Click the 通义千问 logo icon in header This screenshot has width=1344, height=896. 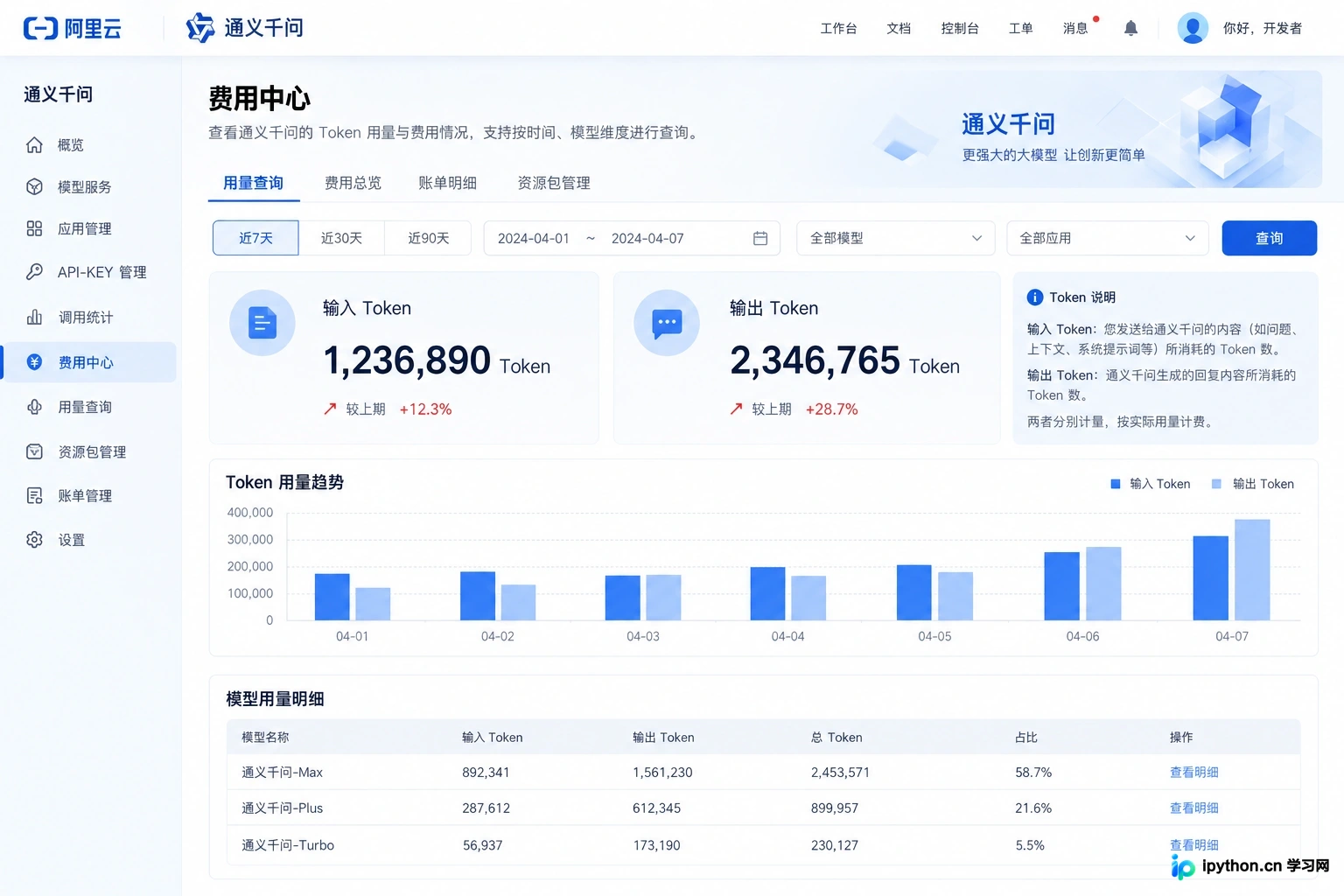[x=199, y=28]
